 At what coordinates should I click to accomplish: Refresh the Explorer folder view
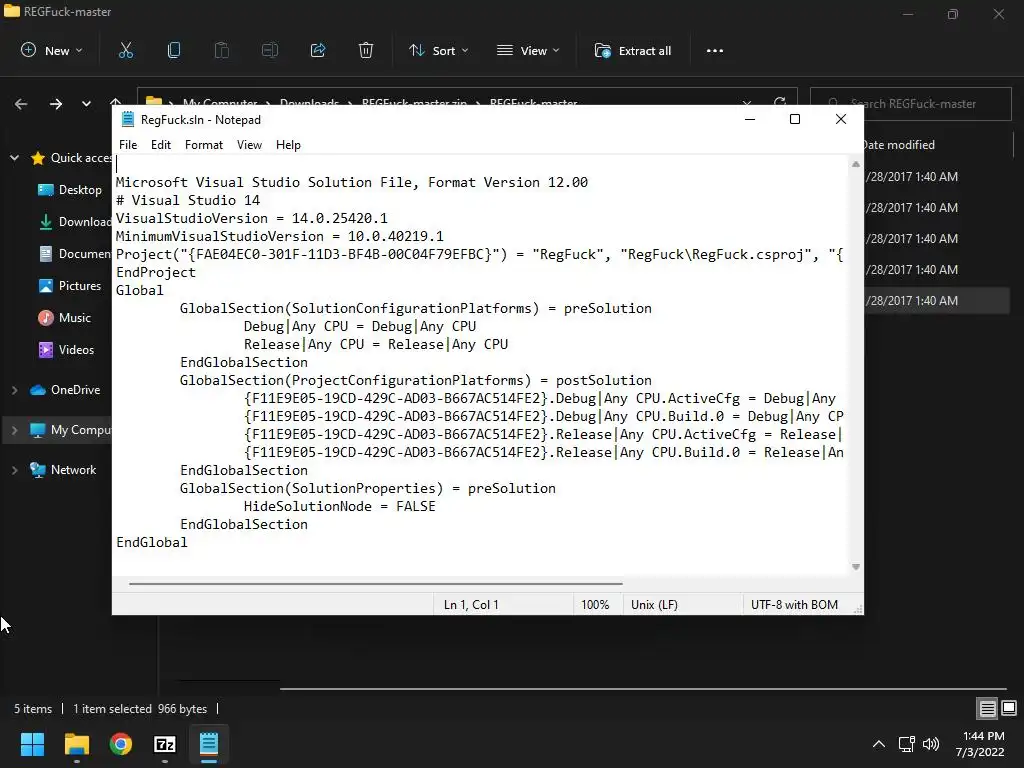(x=780, y=102)
